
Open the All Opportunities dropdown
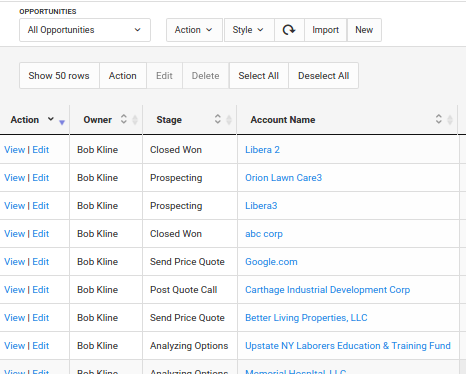click(85, 30)
